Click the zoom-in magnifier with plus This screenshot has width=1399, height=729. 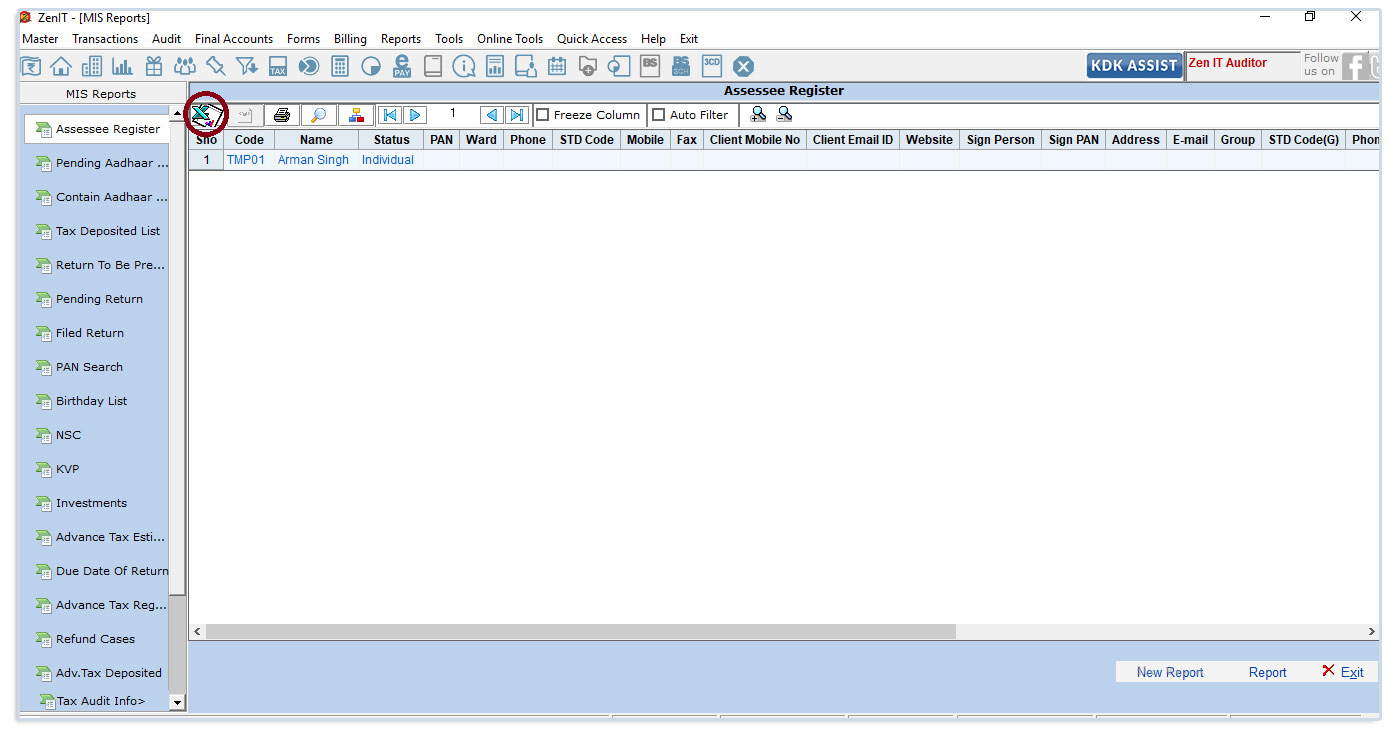[x=758, y=114]
